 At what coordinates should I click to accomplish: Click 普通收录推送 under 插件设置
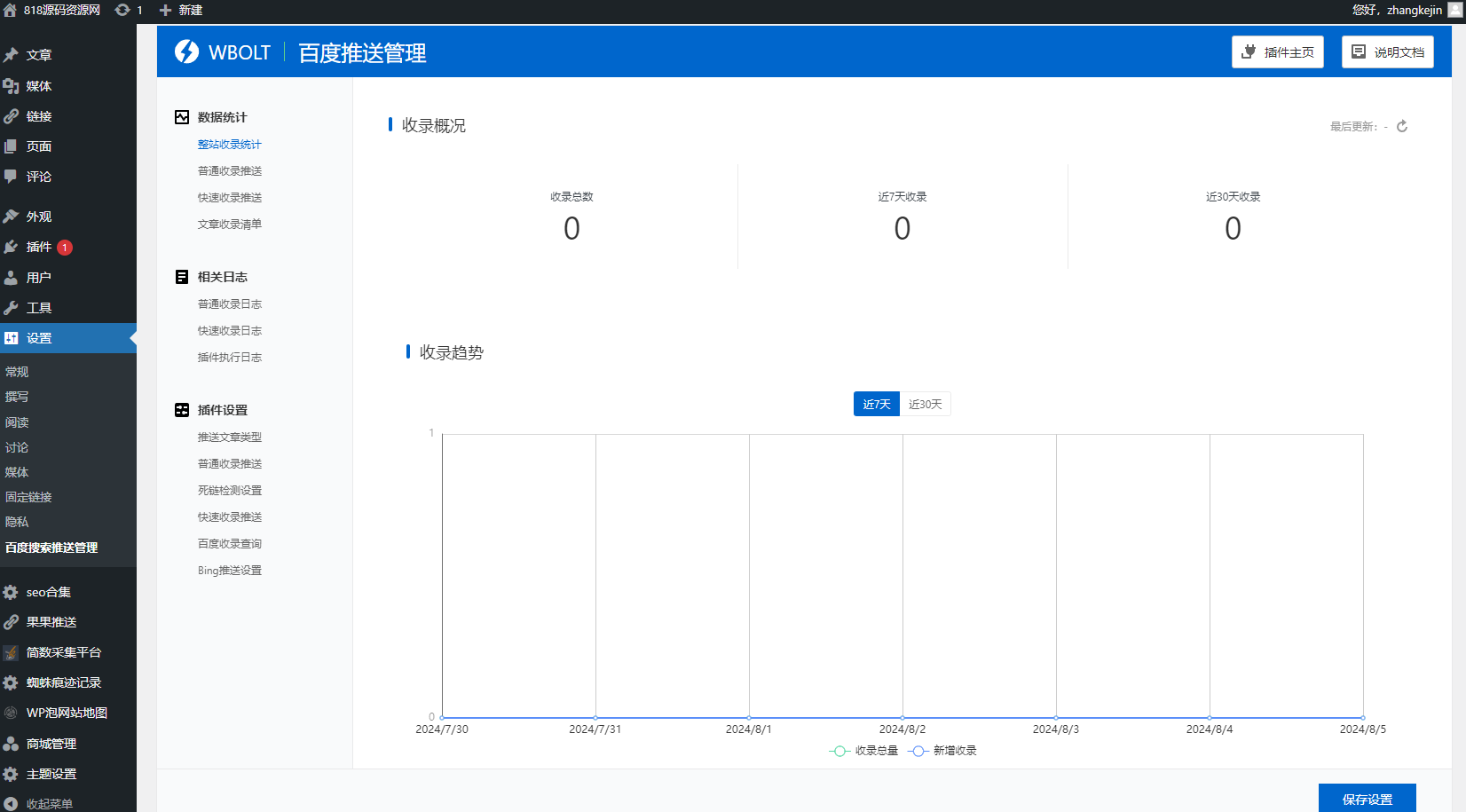230,464
